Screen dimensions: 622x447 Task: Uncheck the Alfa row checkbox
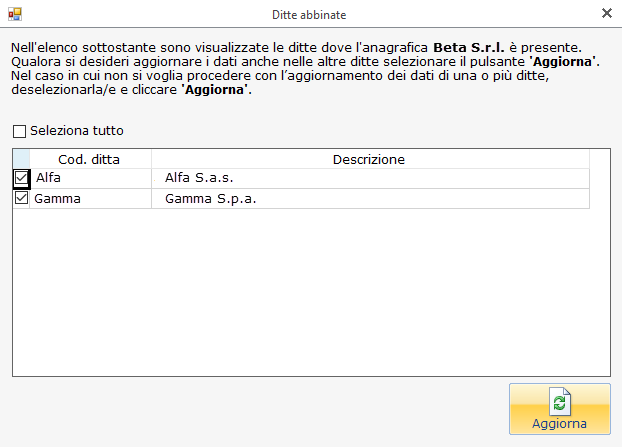21,178
